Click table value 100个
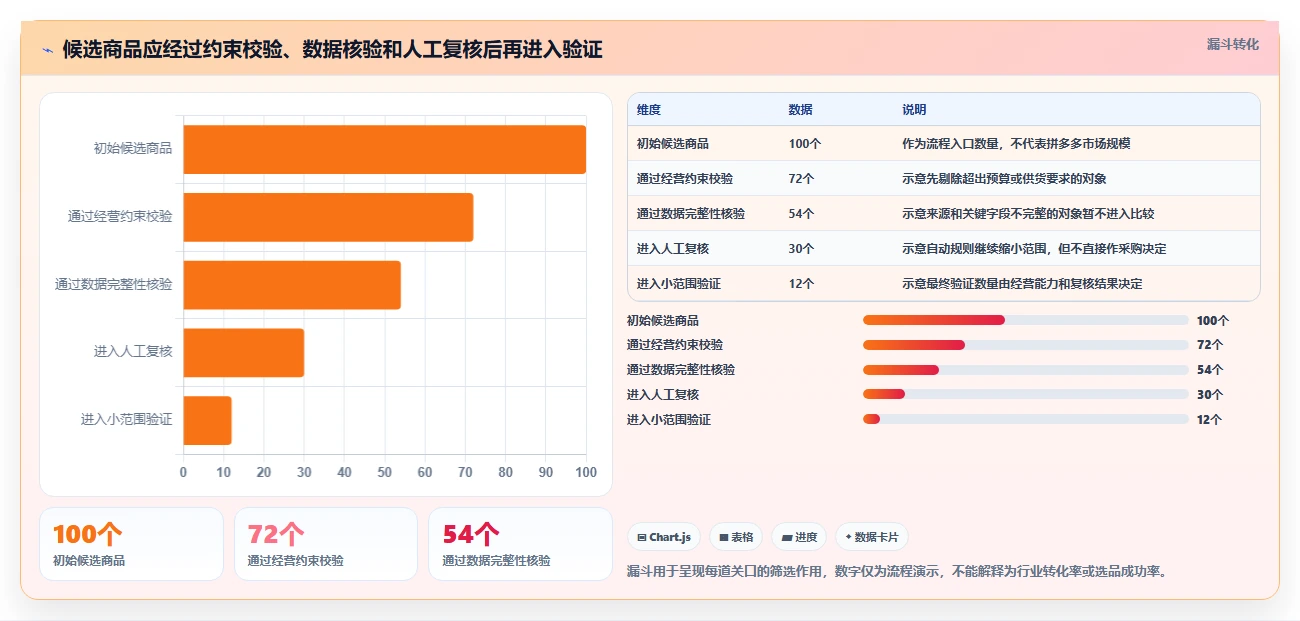This screenshot has height=621, width=1300. point(805,144)
